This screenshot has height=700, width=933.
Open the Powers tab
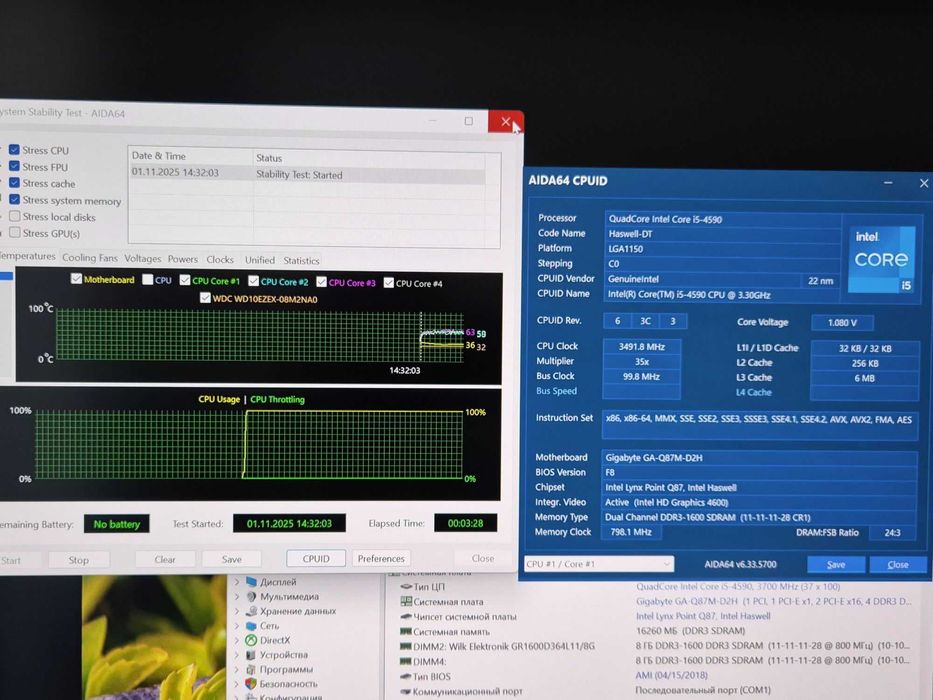[x=183, y=259]
